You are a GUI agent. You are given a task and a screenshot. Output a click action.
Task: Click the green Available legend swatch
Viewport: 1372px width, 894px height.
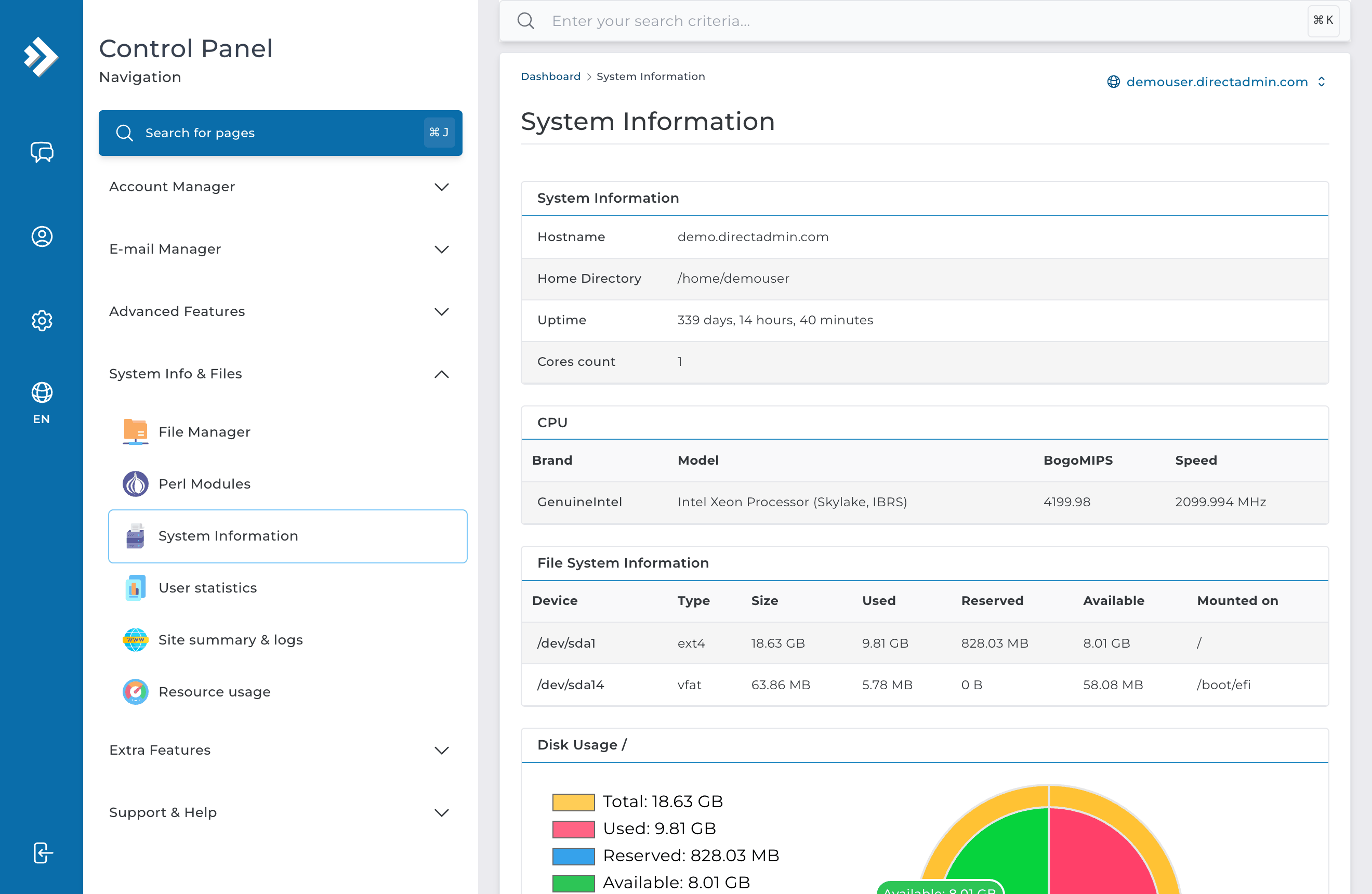click(573, 883)
